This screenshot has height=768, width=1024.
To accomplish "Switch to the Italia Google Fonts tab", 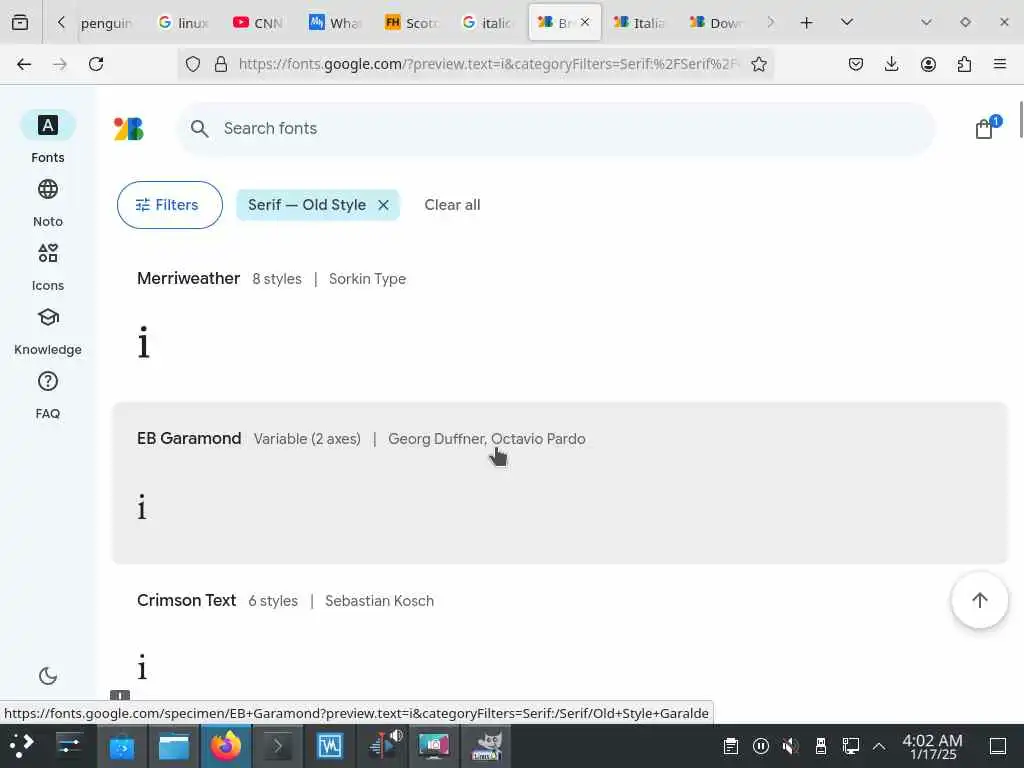I will click(639, 23).
